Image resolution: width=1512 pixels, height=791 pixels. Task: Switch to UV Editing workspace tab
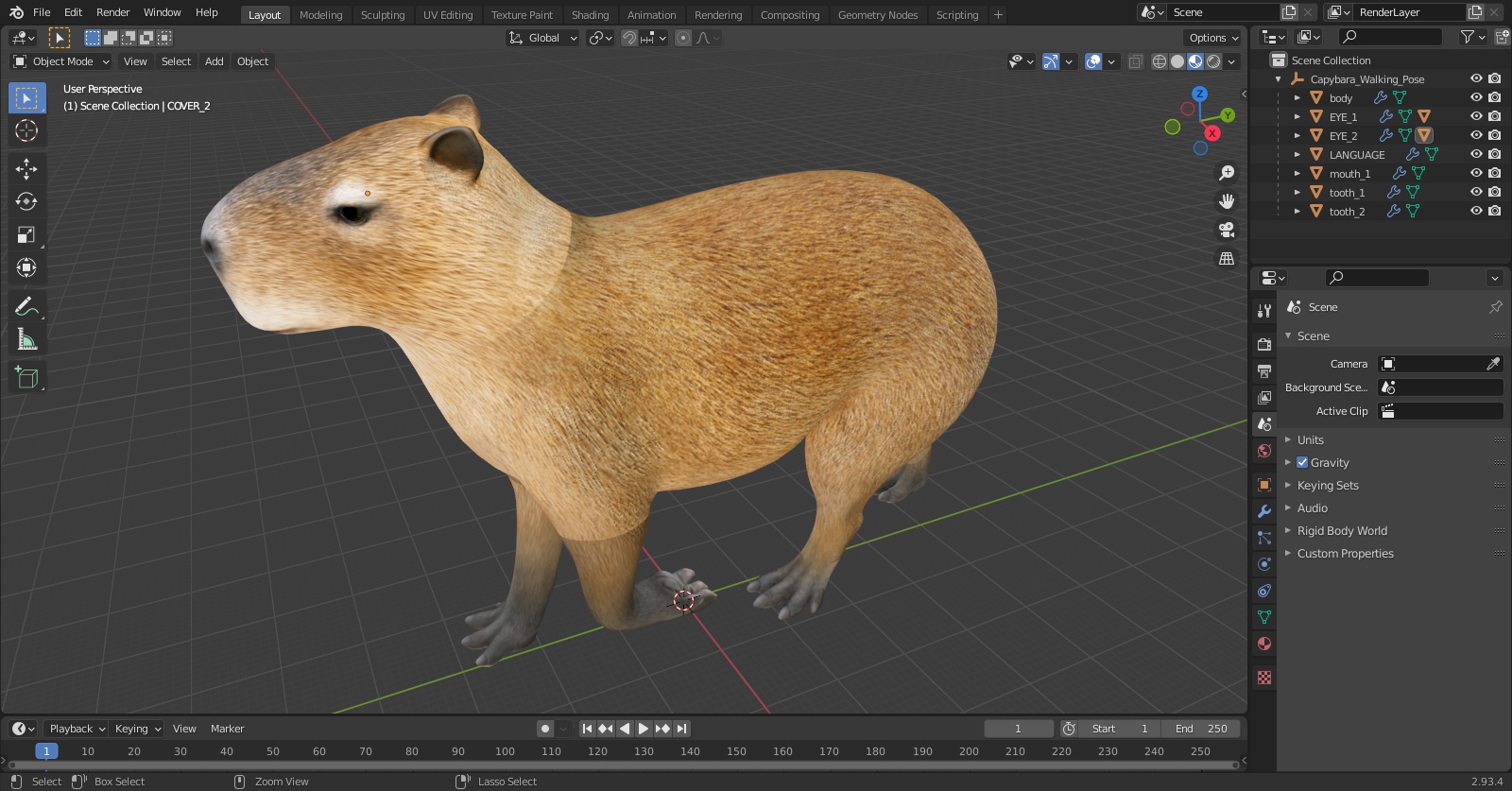pos(448,15)
